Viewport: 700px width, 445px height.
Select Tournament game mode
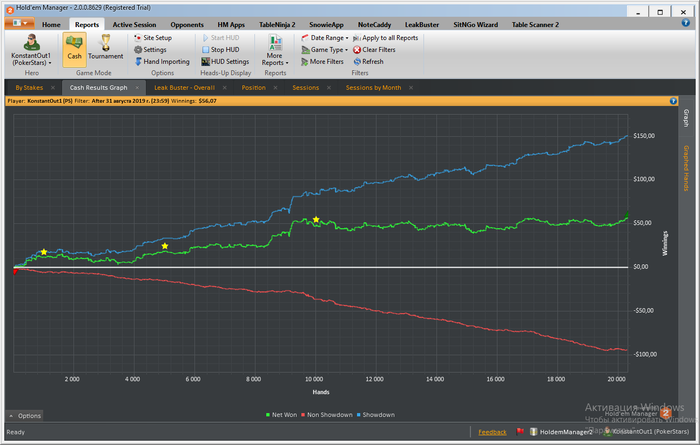pos(105,47)
